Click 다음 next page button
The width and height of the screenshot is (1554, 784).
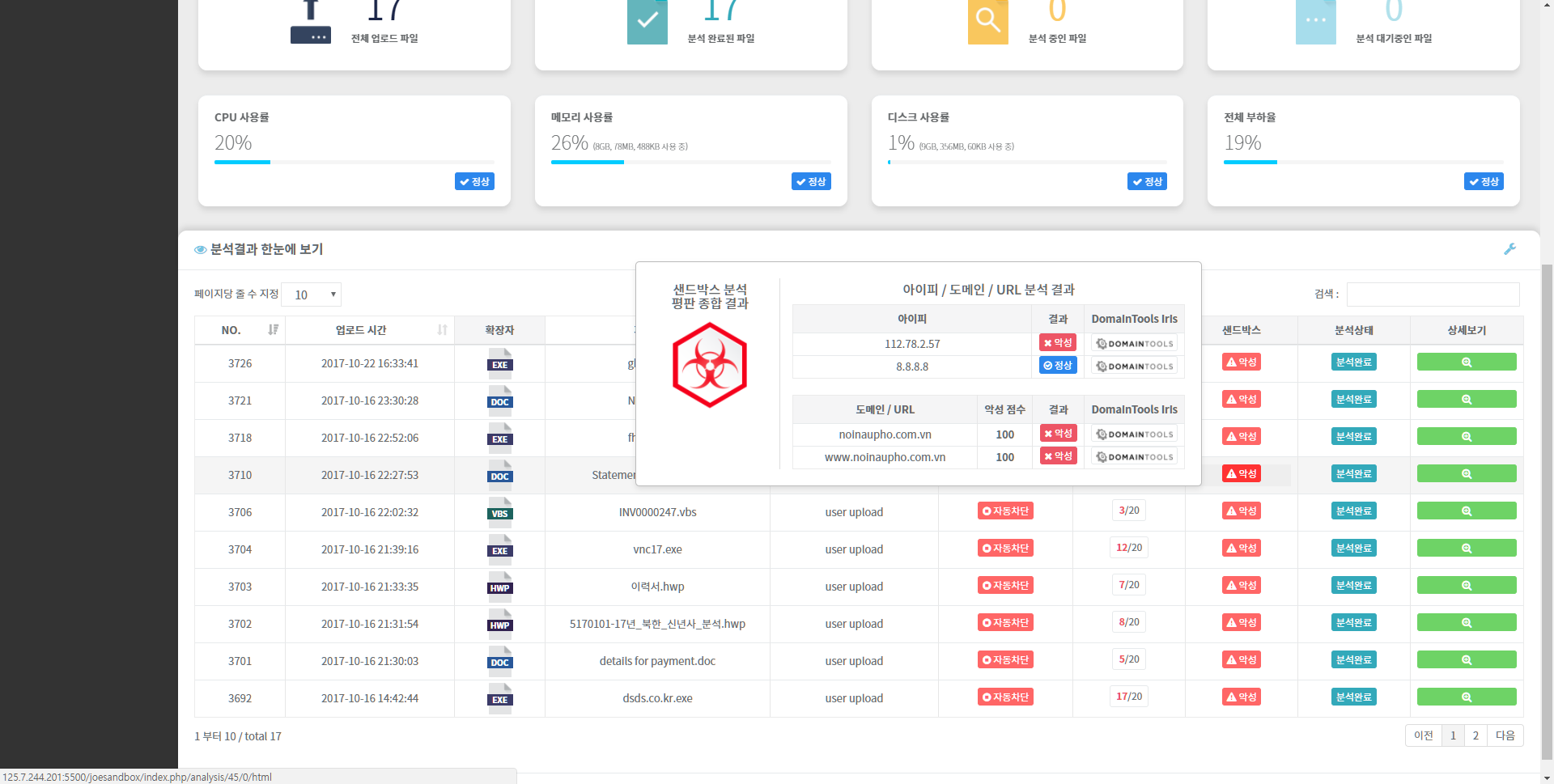[1505, 735]
